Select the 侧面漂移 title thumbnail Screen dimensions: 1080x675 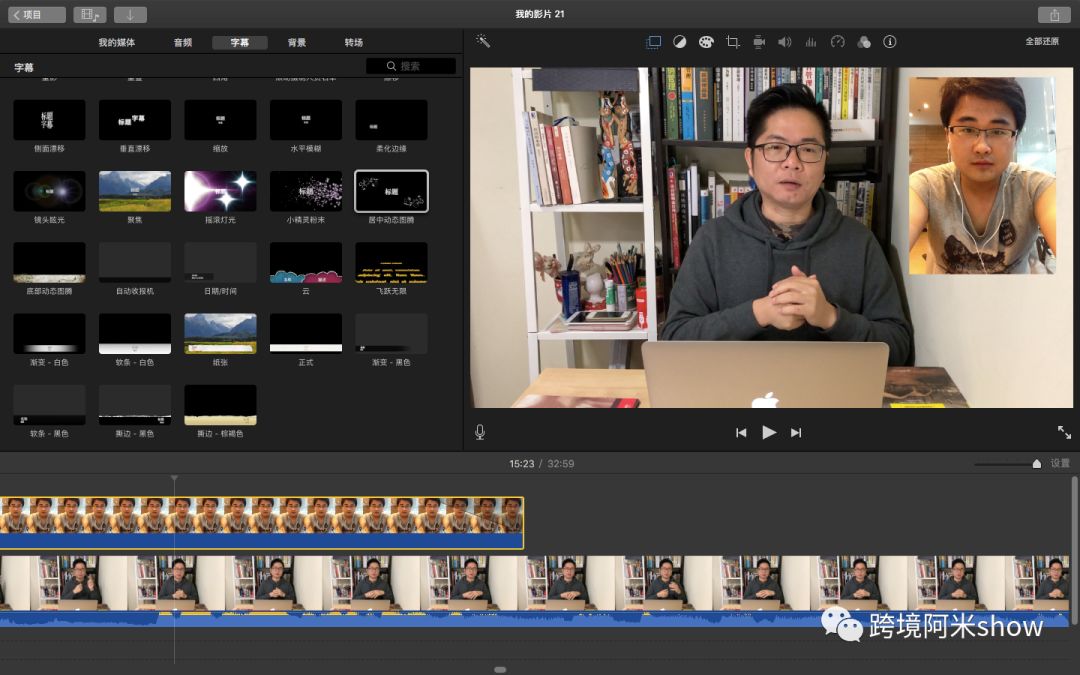tap(50, 120)
